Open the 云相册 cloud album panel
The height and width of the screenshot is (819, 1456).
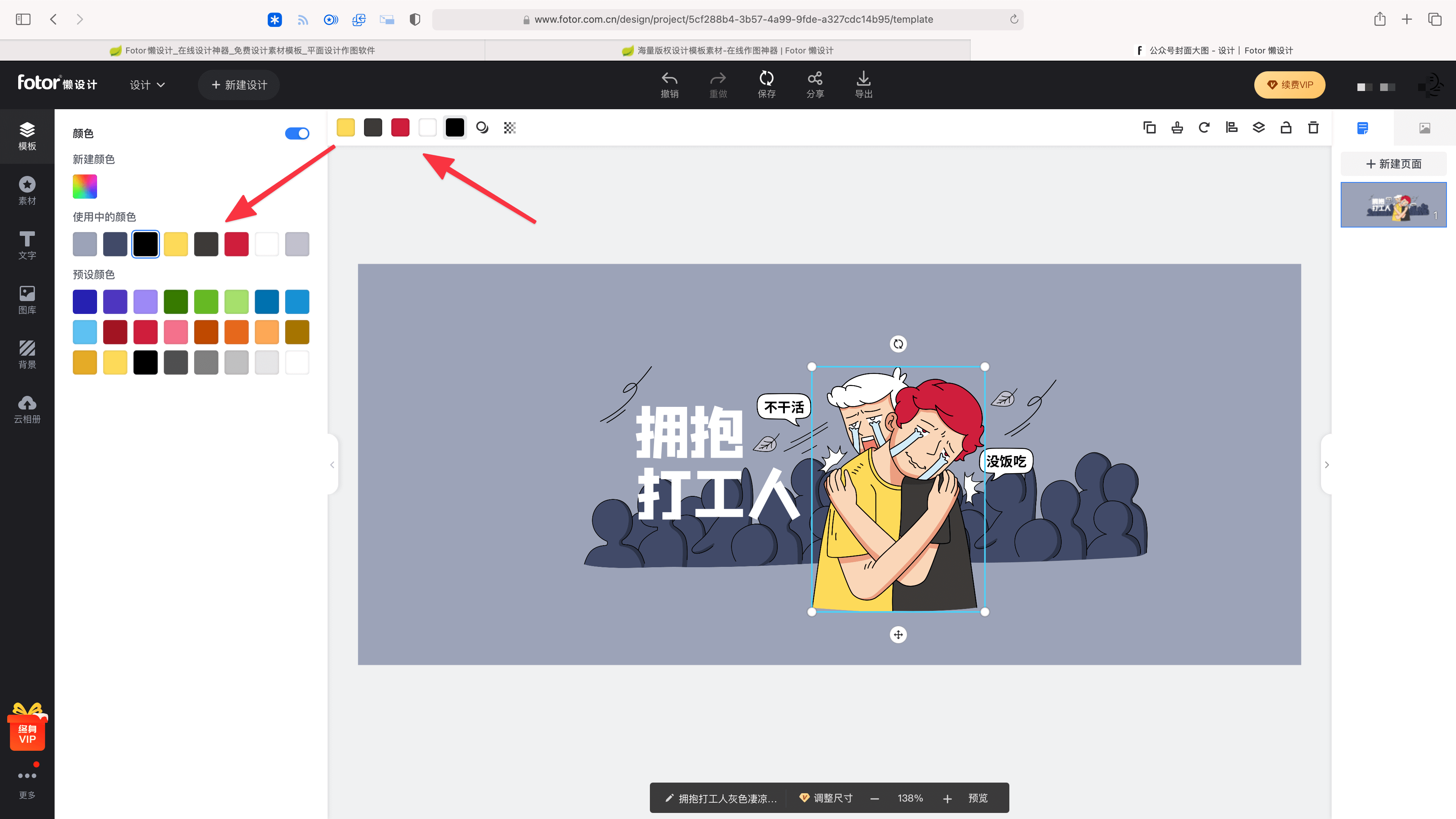click(x=27, y=409)
